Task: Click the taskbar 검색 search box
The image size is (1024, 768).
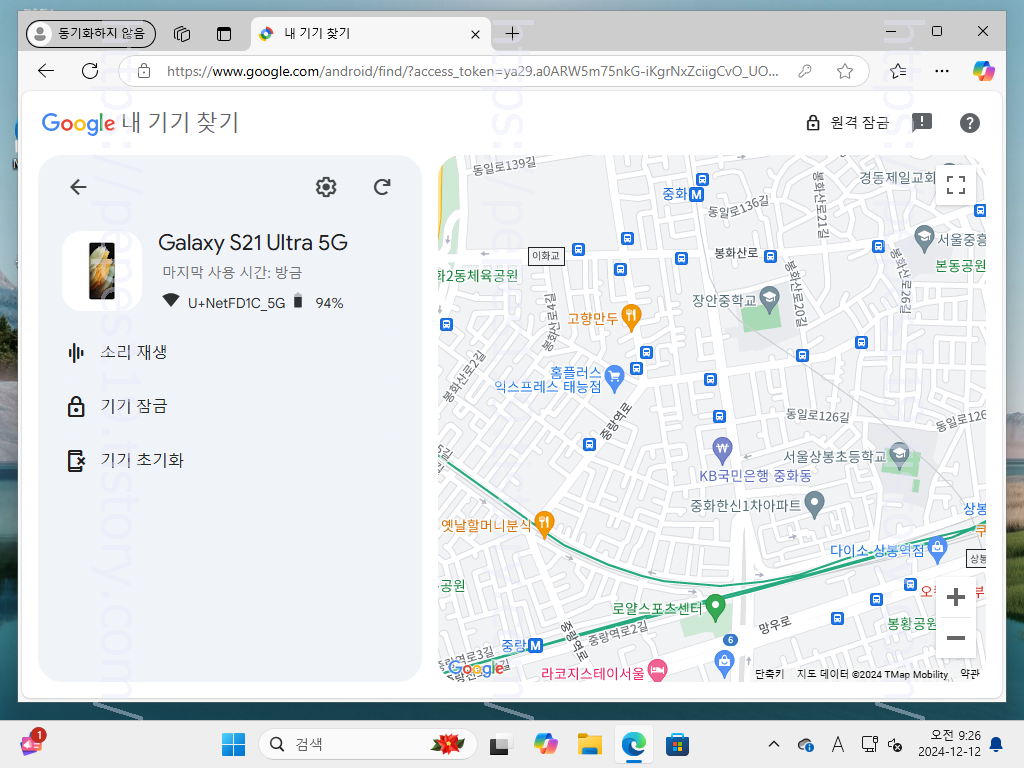Action: (368, 744)
